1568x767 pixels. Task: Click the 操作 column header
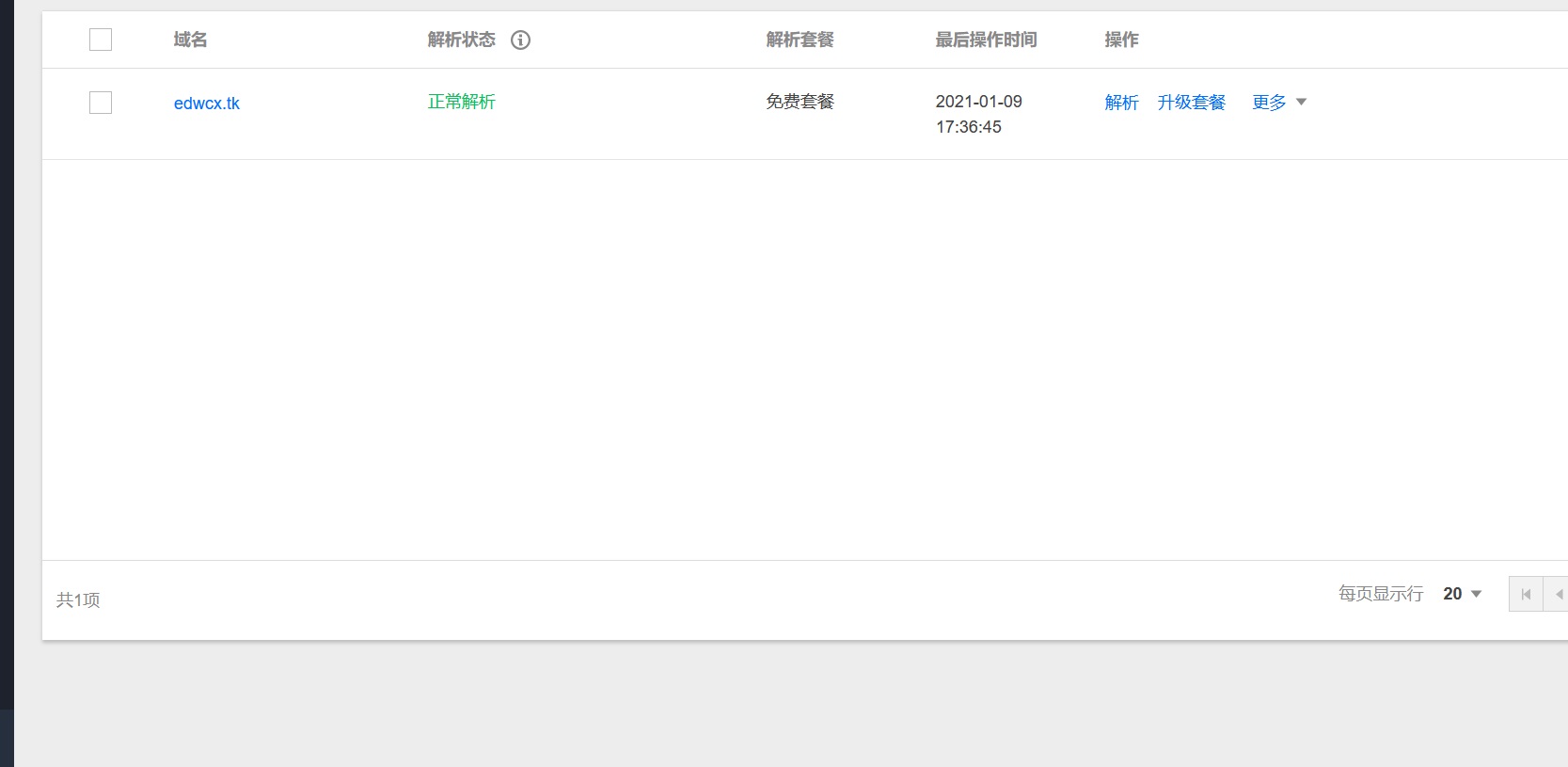click(x=1121, y=40)
